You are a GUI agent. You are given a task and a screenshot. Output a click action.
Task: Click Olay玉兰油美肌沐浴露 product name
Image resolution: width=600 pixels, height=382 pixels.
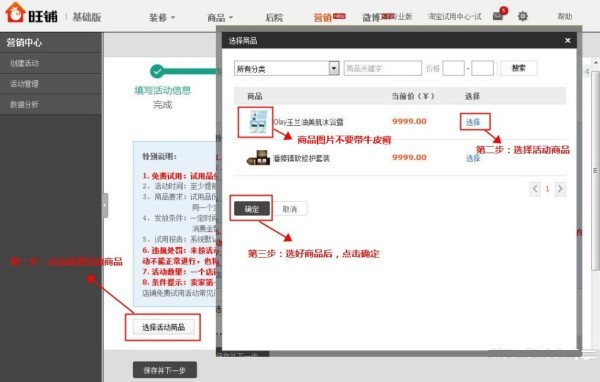(x=308, y=122)
